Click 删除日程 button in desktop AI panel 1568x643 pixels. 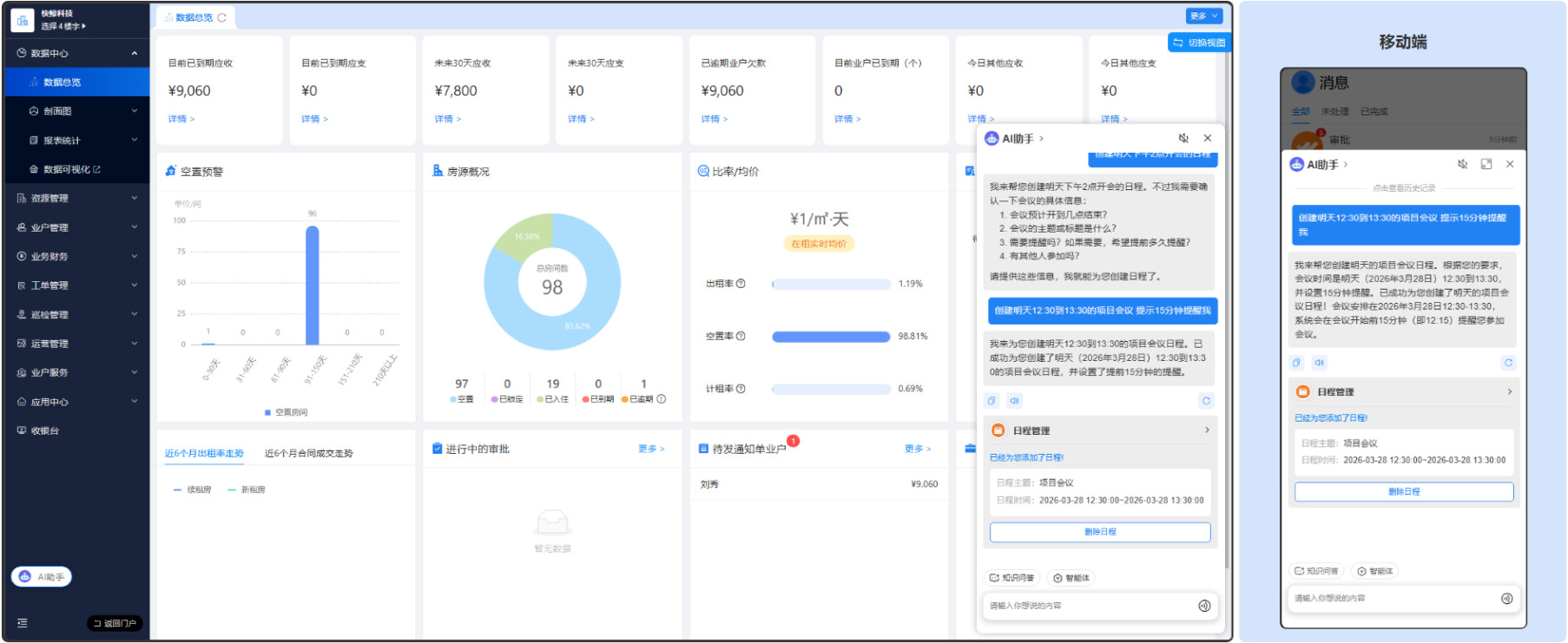click(1099, 532)
